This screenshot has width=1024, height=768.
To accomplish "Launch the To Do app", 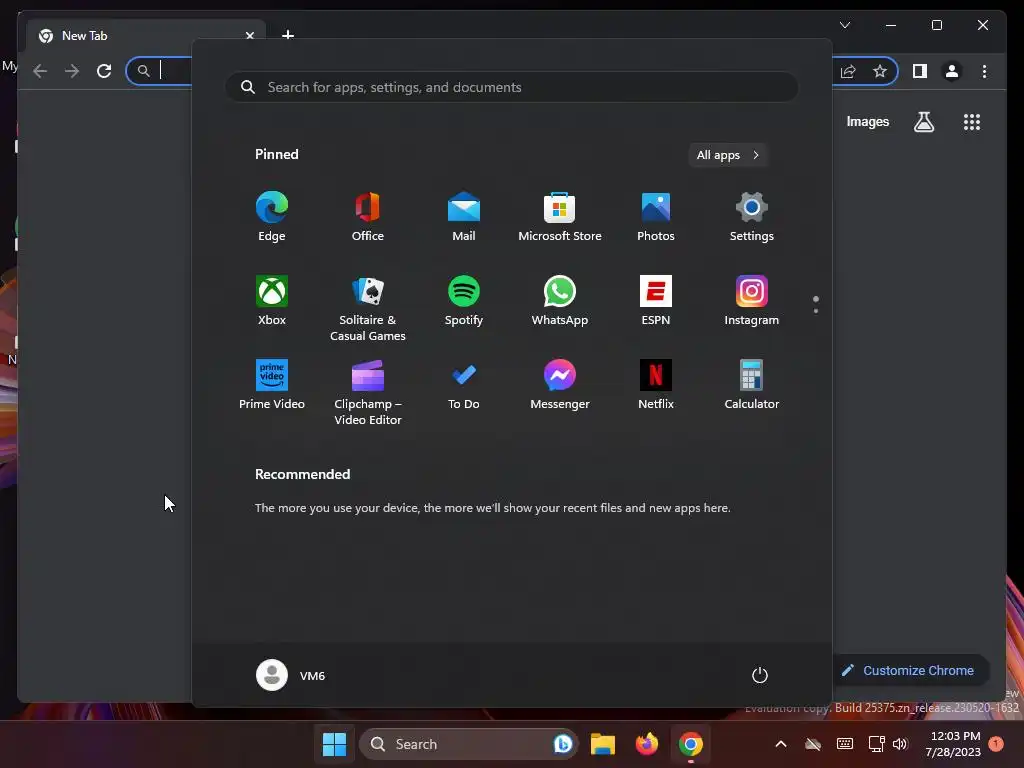I will [x=464, y=385].
